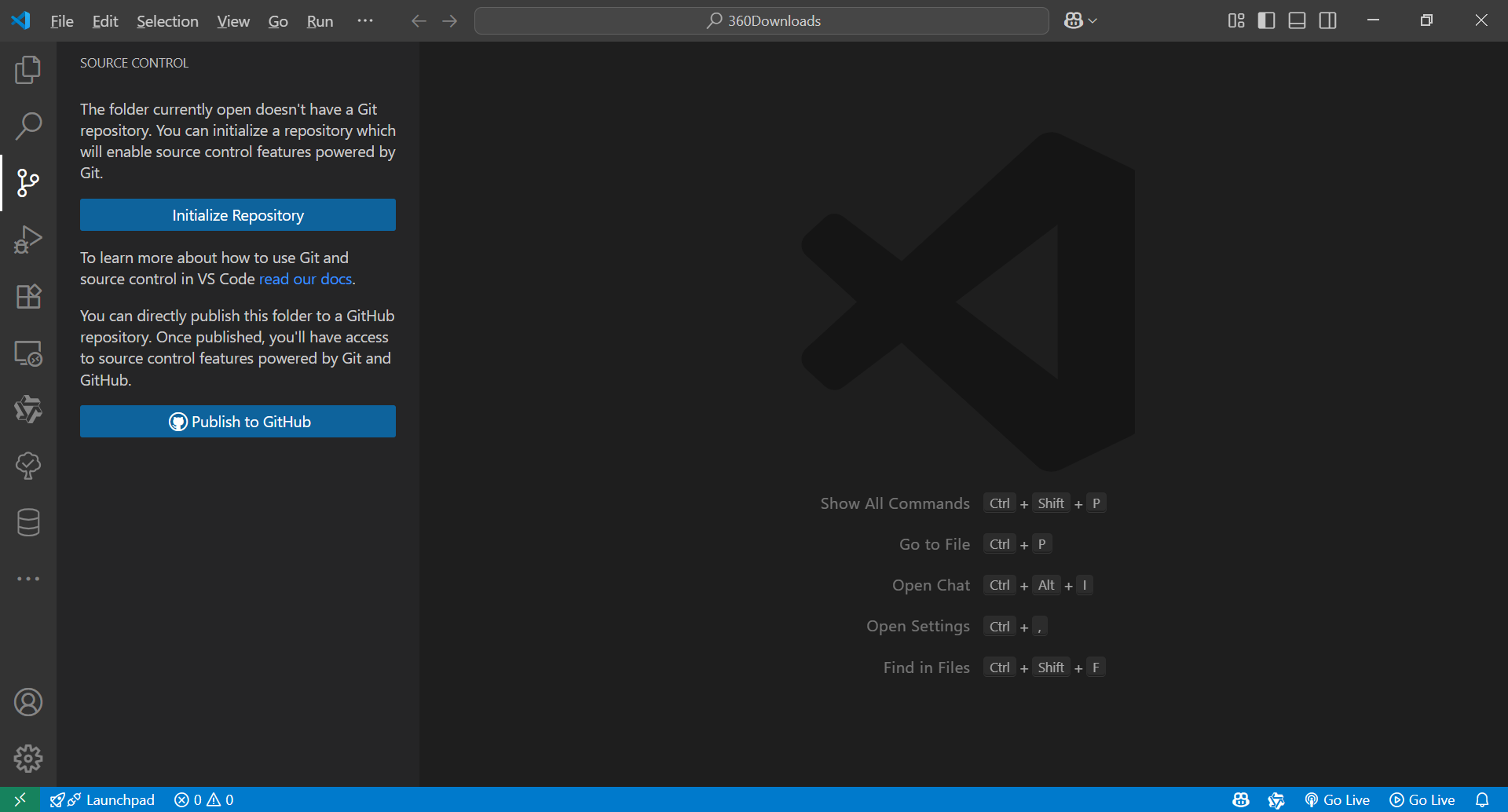
Task: Open the tree-shaped icon view in activity bar
Action: (x=28, y=466)
